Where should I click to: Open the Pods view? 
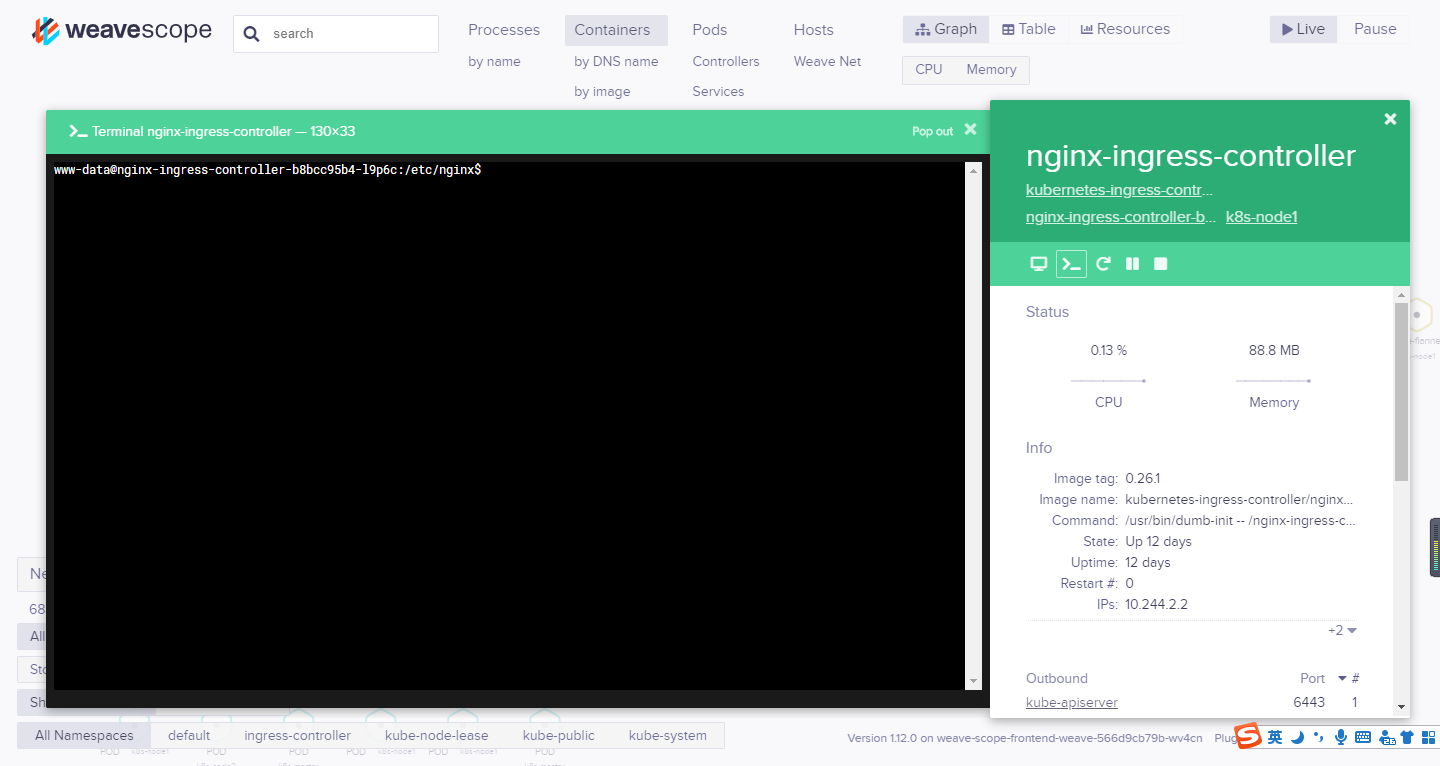tap(710, 30)
